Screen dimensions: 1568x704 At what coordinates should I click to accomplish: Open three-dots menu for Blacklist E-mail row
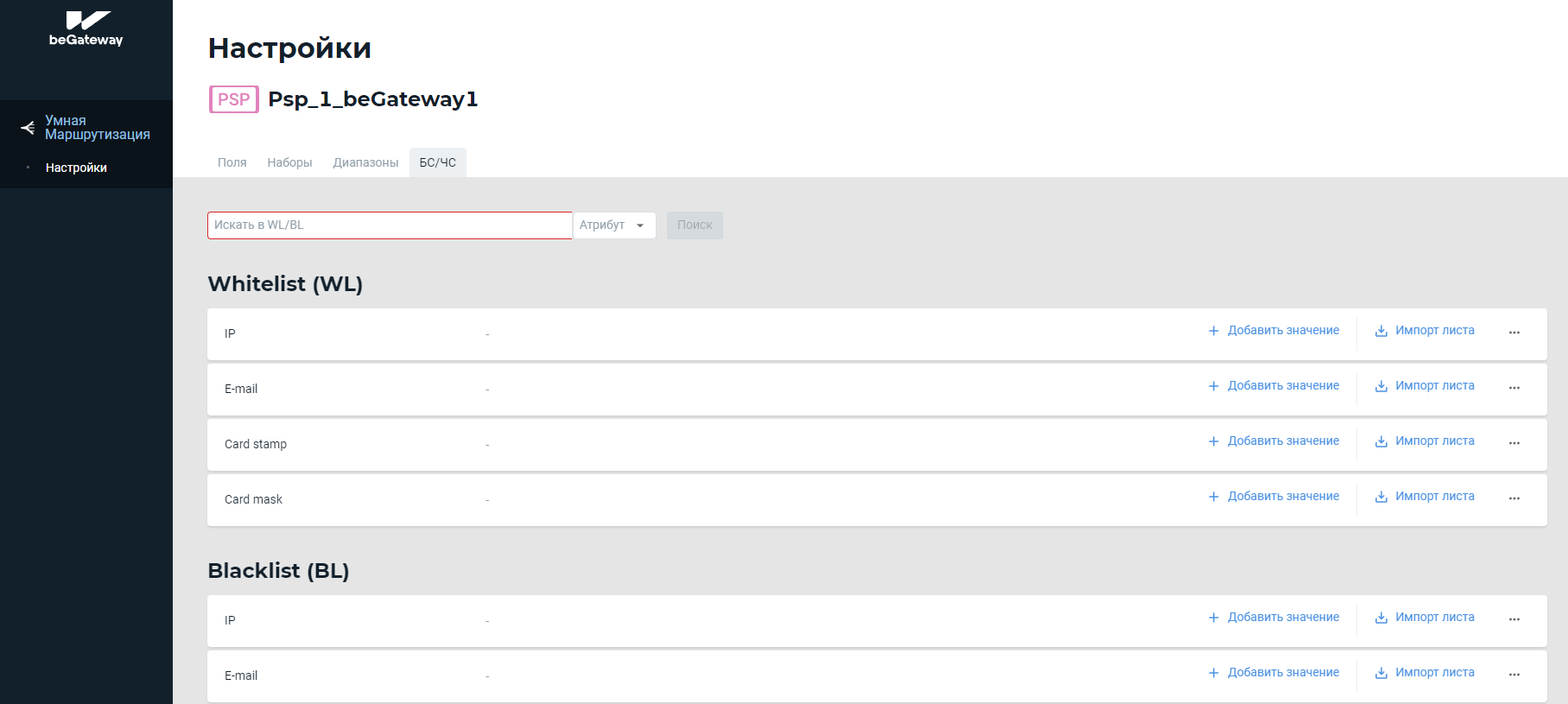(1514, 675)
